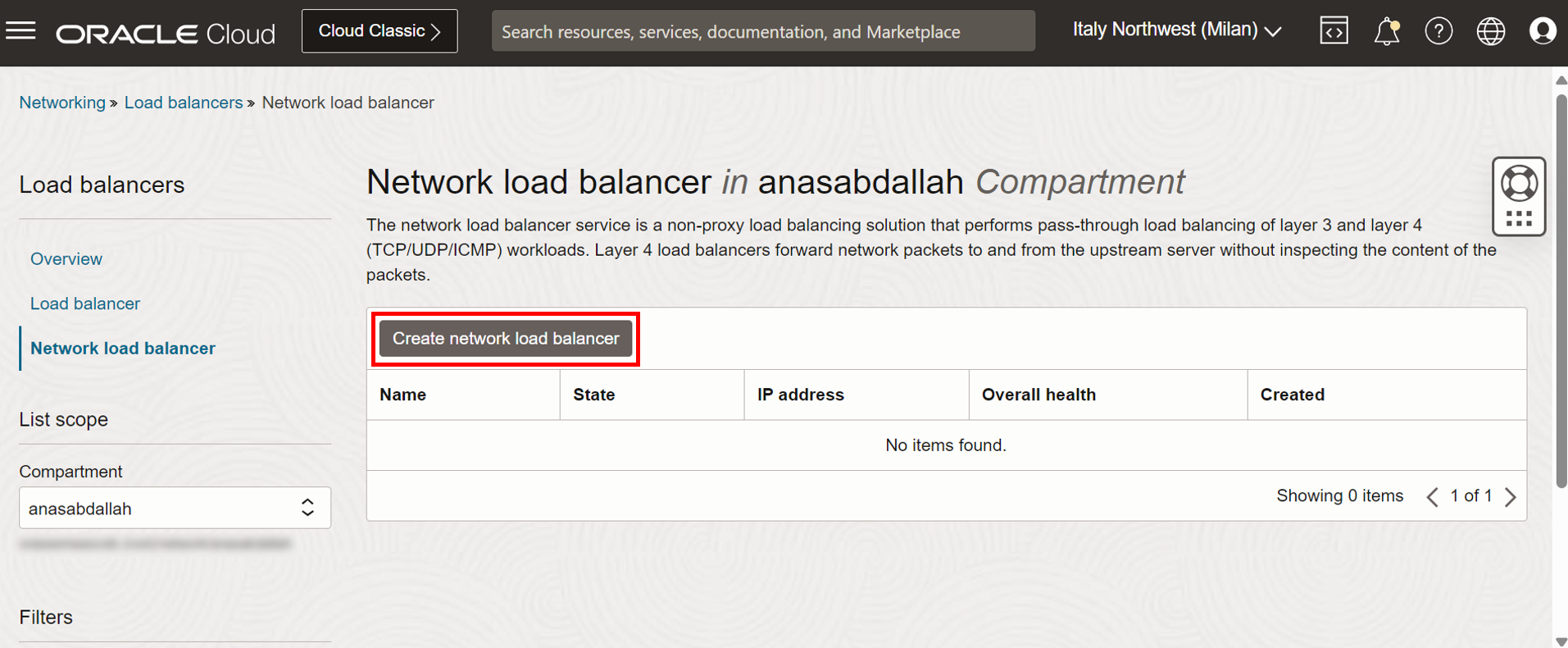Open Overview in the sidebar

66,259
